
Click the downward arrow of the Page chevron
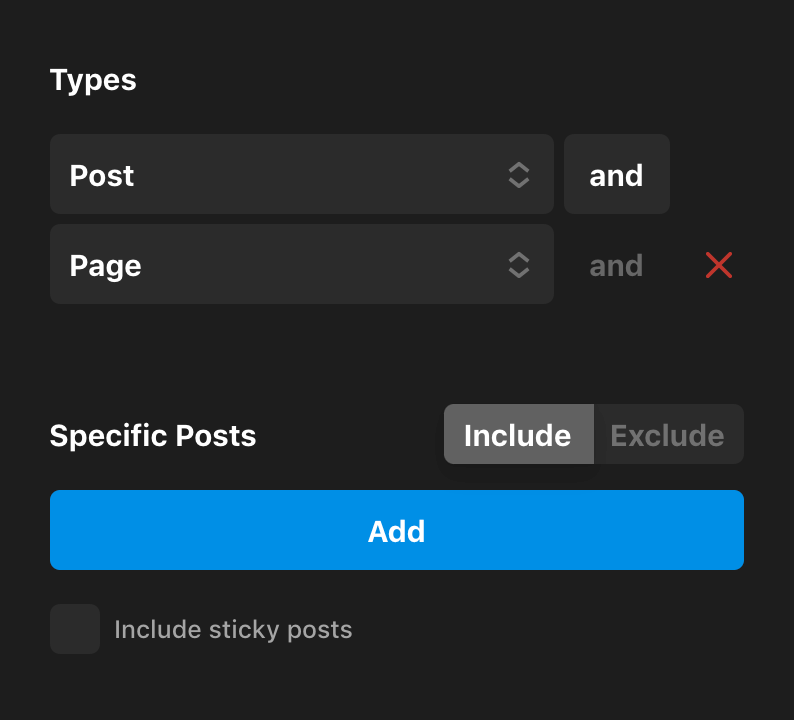click(x=518, y=274)
